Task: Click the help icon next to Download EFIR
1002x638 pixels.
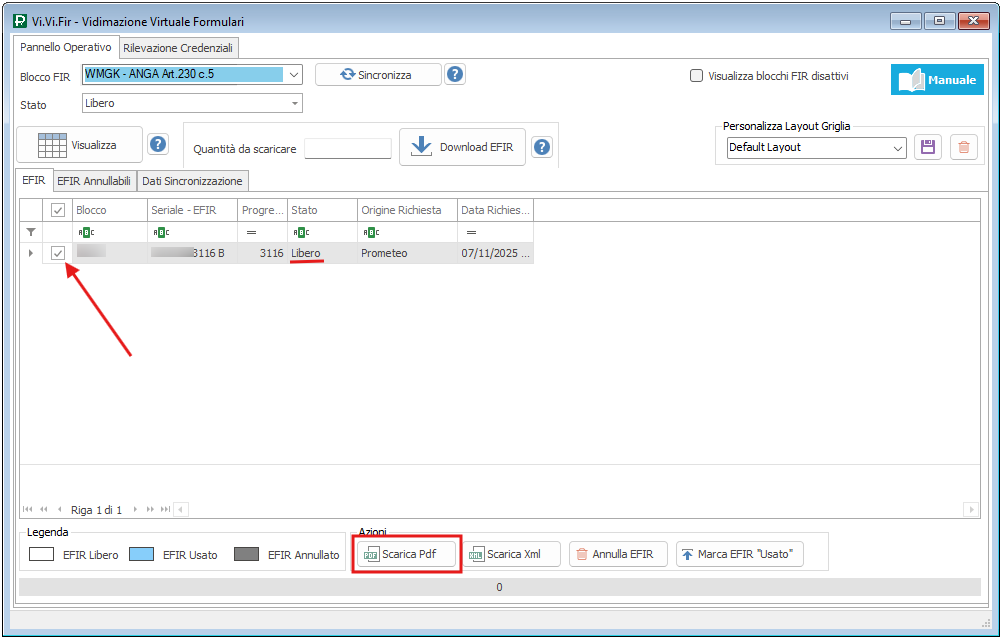Action: [542, 147]
